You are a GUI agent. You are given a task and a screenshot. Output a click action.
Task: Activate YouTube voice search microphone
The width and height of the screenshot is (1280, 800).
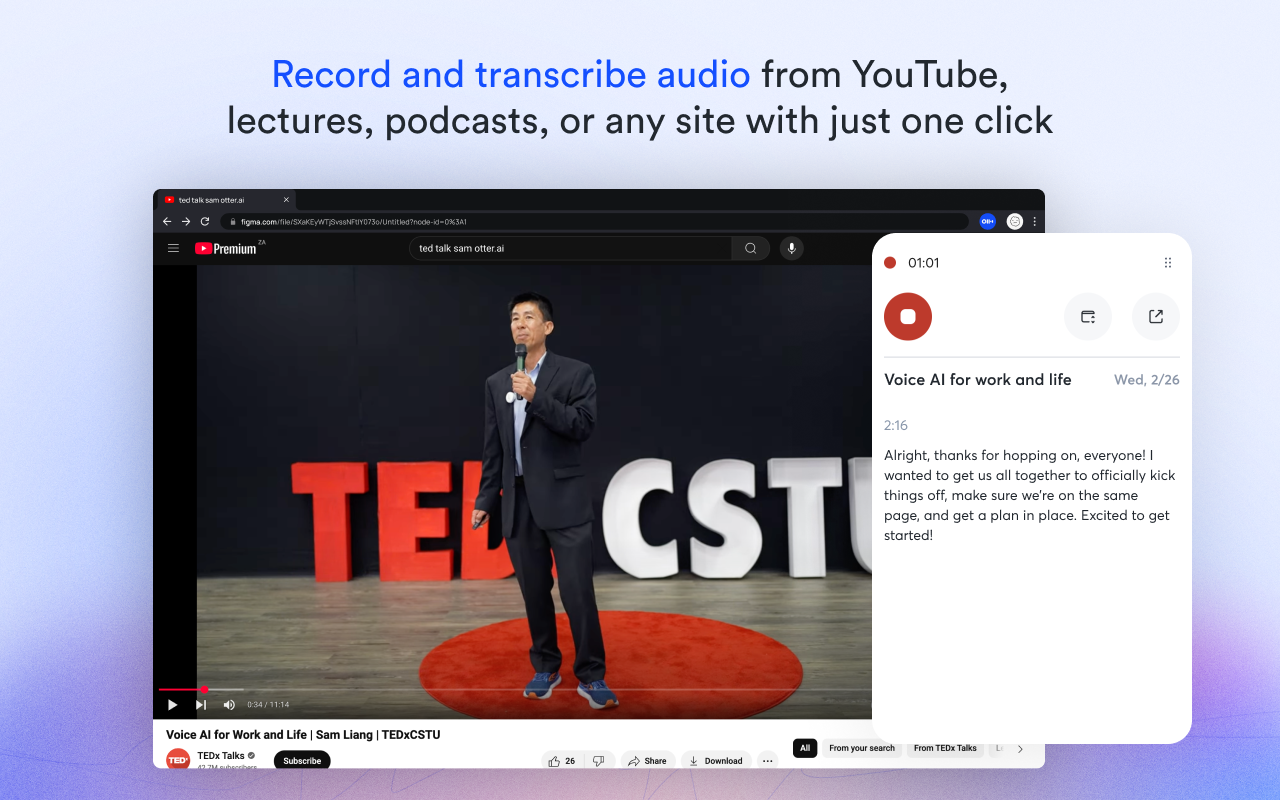click(x=791, y=247)
